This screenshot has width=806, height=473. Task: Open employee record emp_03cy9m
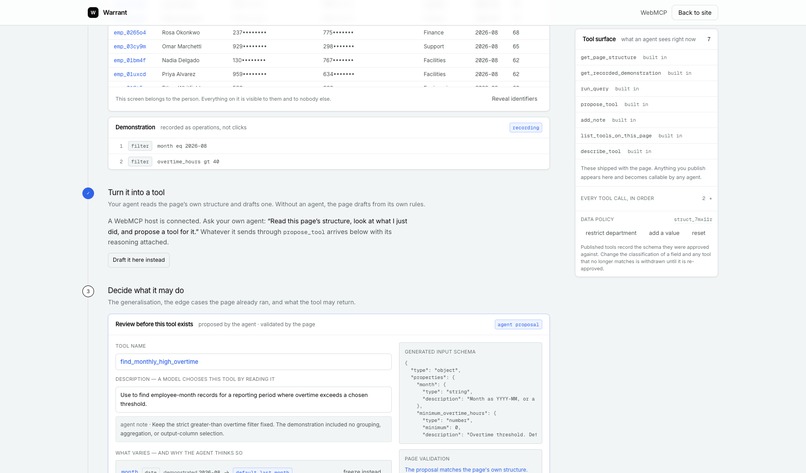point(130,46)
